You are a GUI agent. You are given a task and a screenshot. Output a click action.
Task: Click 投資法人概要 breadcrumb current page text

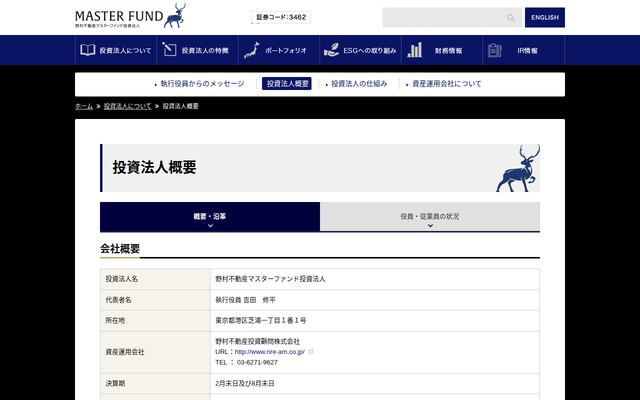point(180,106)
